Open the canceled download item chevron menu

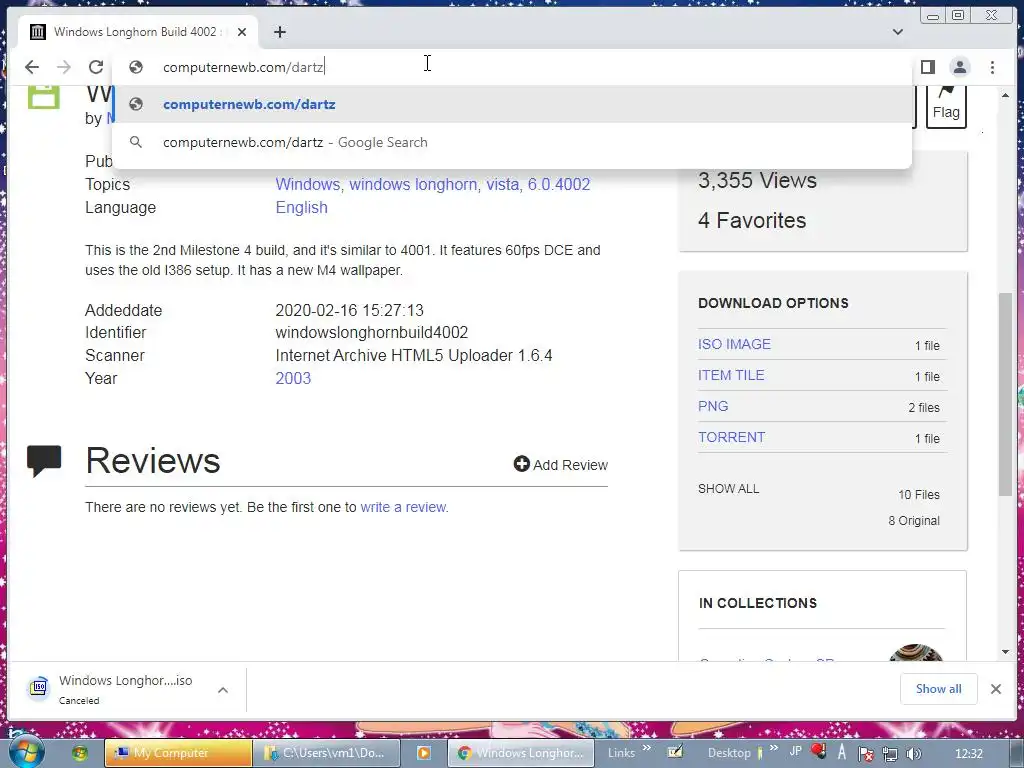[223, 690]
